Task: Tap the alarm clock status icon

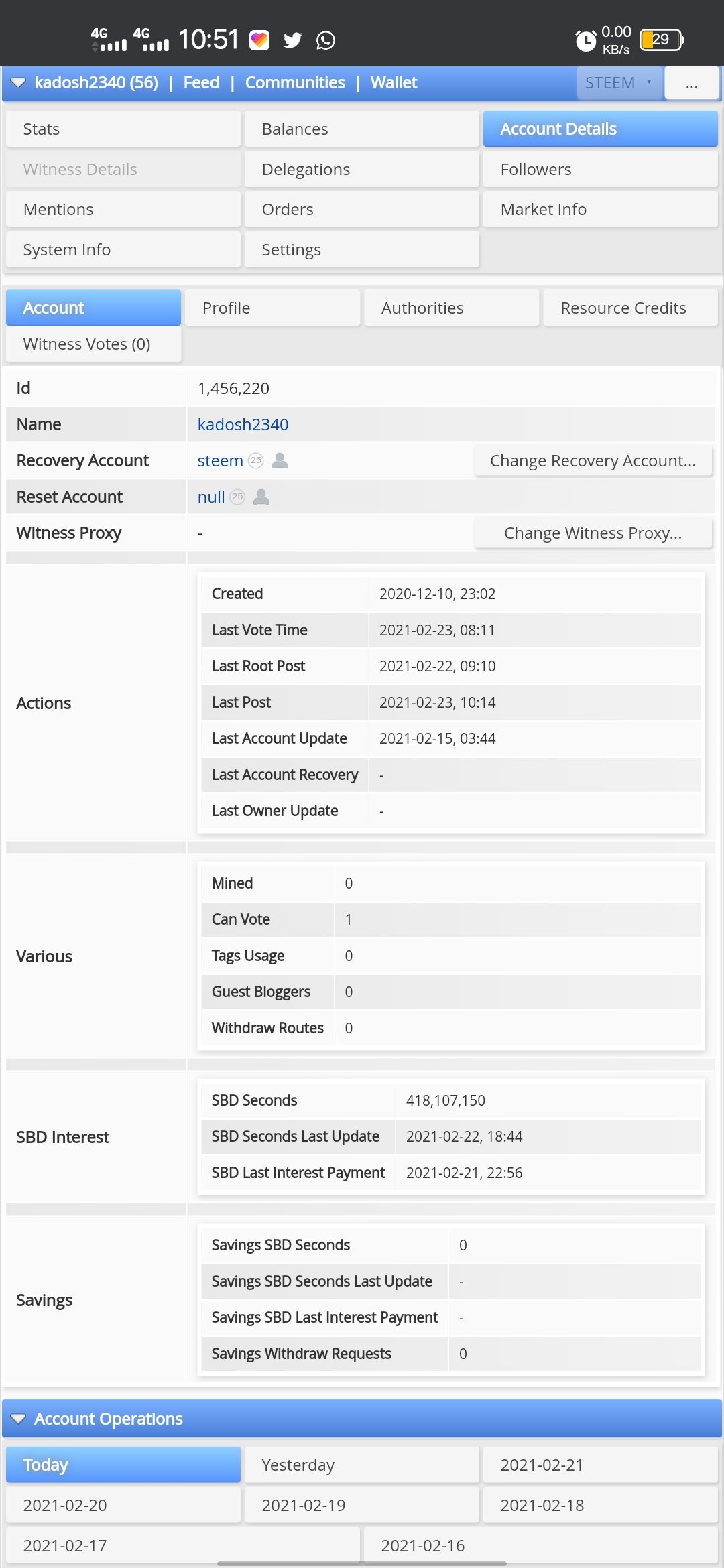Action: [586, 40]
